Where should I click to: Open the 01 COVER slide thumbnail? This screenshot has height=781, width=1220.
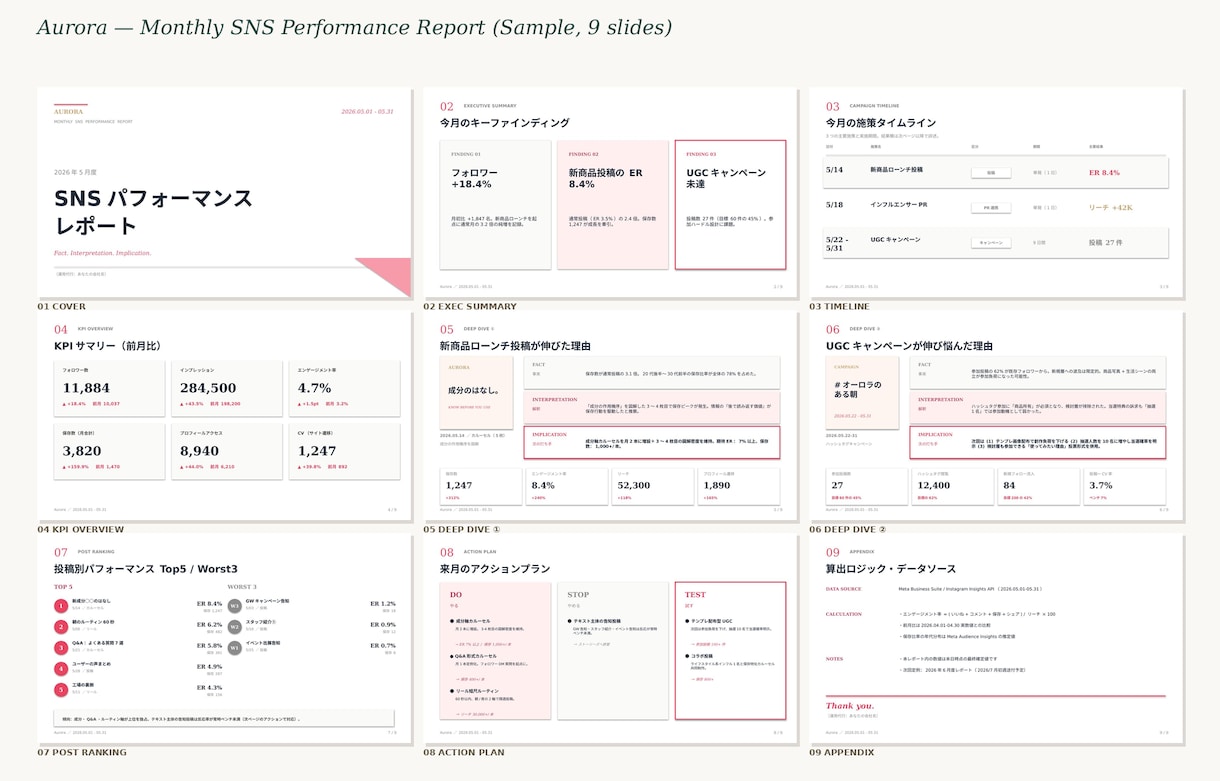coord(224,193)
